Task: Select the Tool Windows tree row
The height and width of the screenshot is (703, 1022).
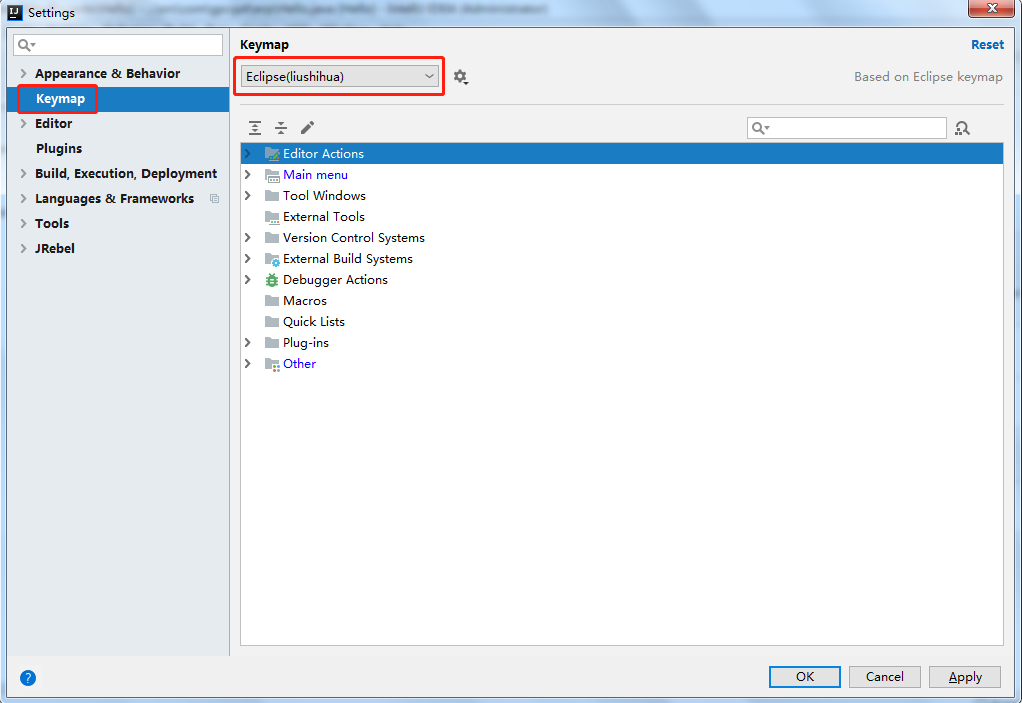Action: tap(621, 195)
